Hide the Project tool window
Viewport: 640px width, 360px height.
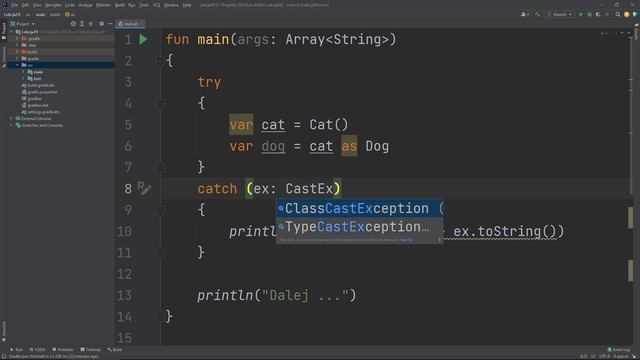110,24
